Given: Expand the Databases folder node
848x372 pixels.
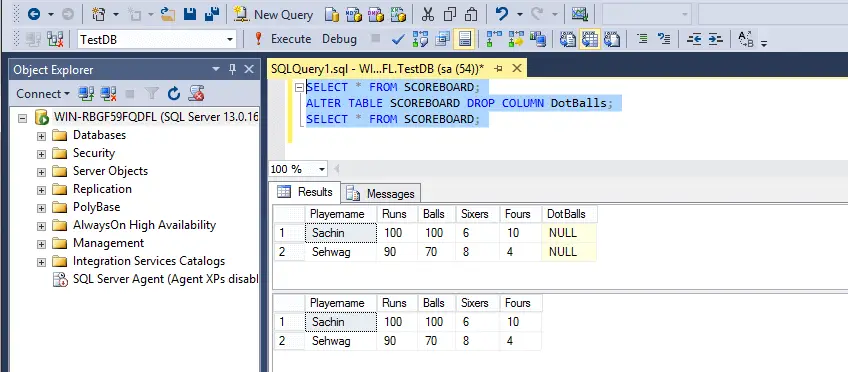Looking at the screenshot, I should point(41,135).
